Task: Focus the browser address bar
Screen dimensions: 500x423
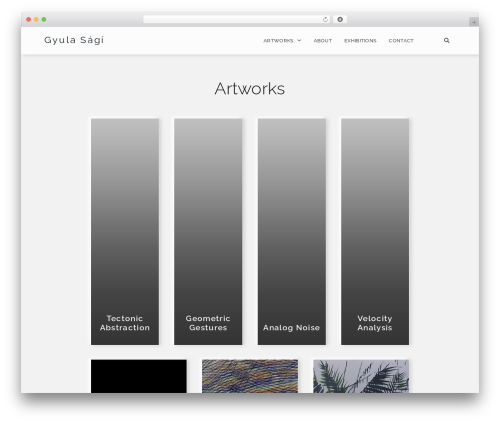Action: tap(237, 19)
